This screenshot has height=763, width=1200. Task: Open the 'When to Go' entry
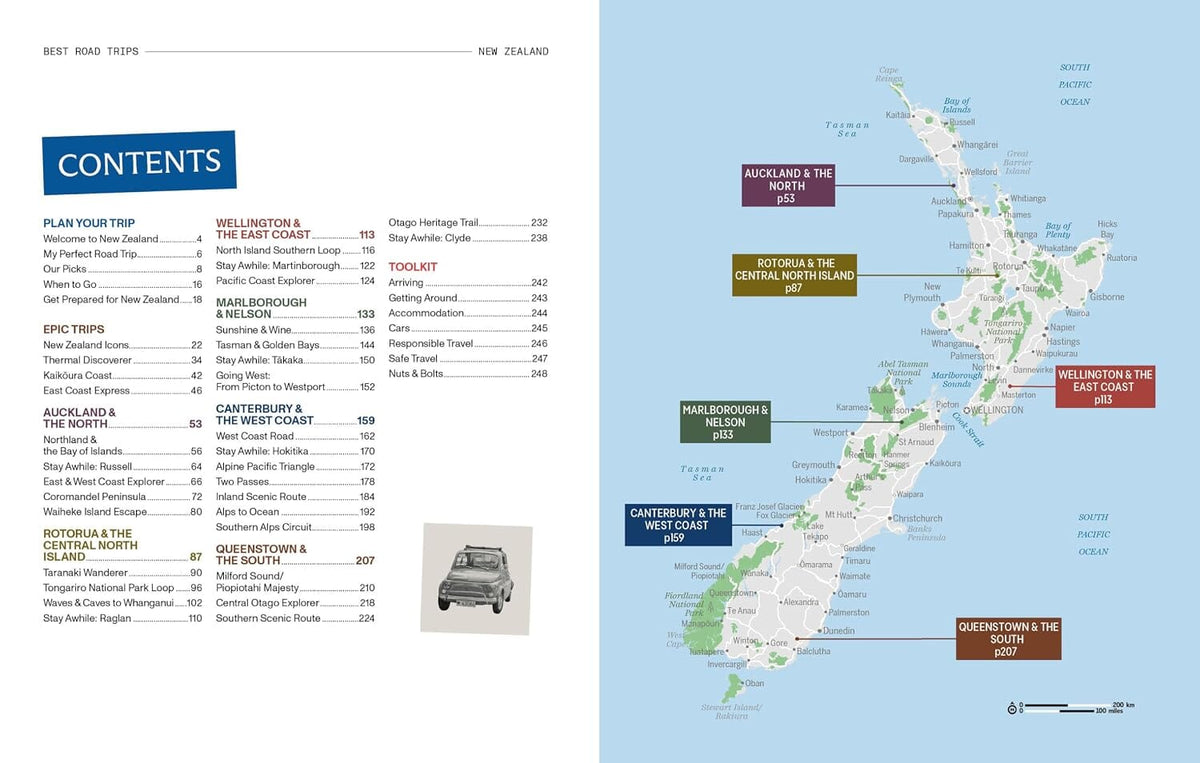[x=123, y=284]
